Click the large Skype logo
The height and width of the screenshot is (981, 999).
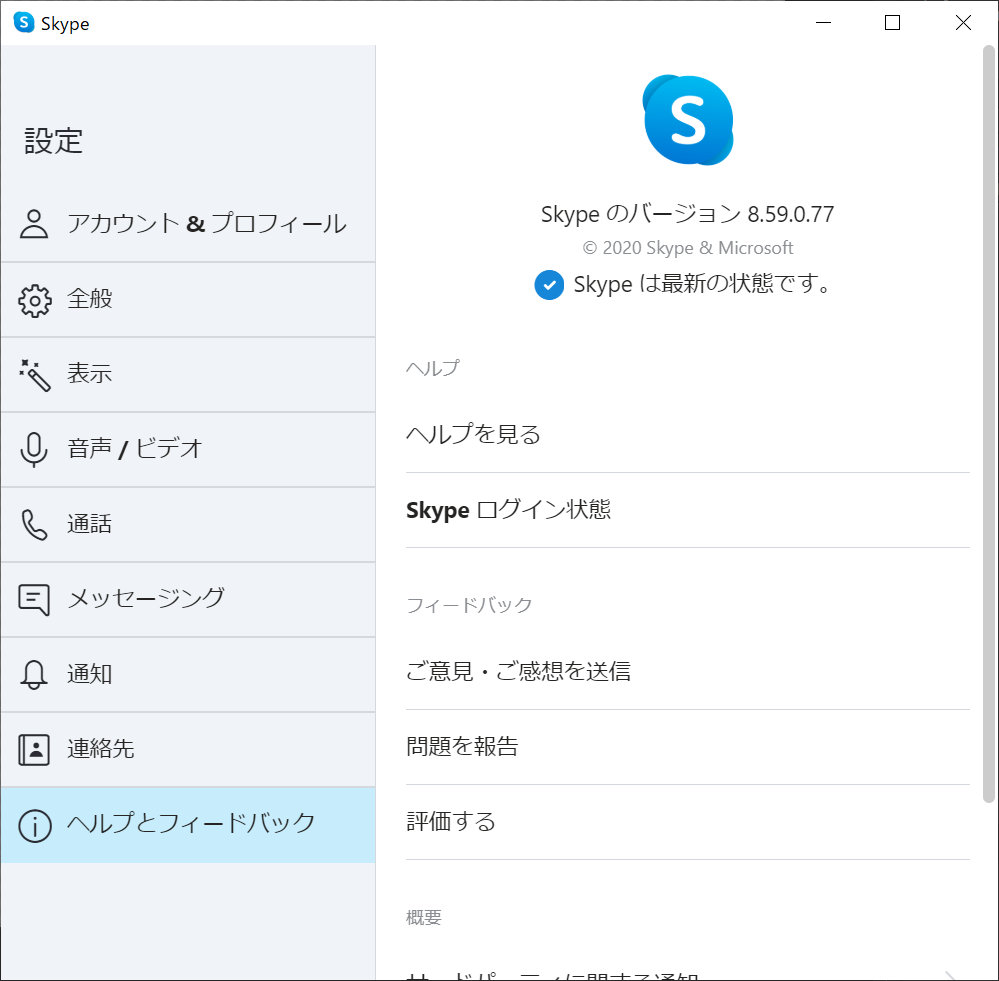(688, 120)
